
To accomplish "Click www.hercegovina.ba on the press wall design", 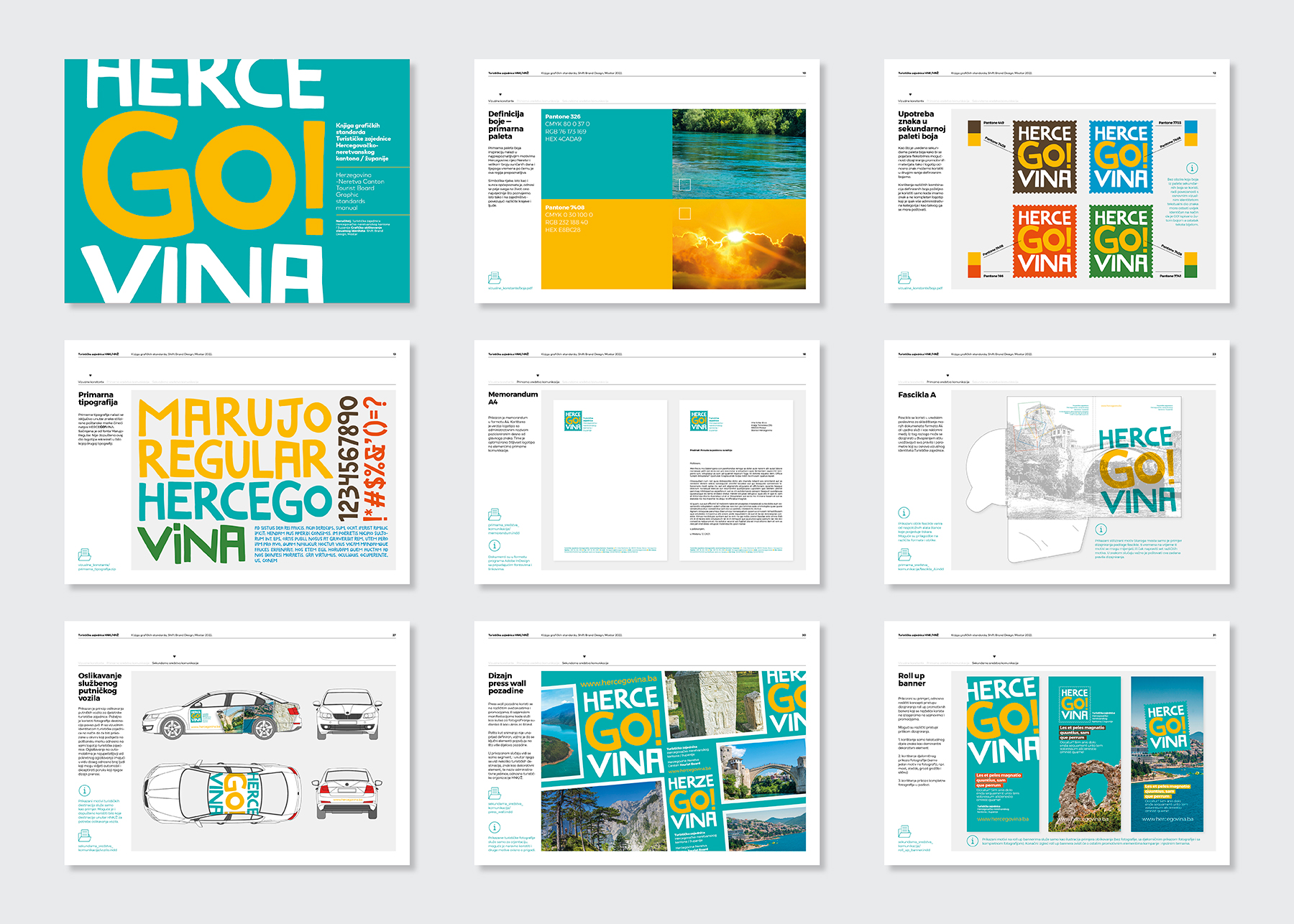I will pyautogui.click(x=618, y=680).
